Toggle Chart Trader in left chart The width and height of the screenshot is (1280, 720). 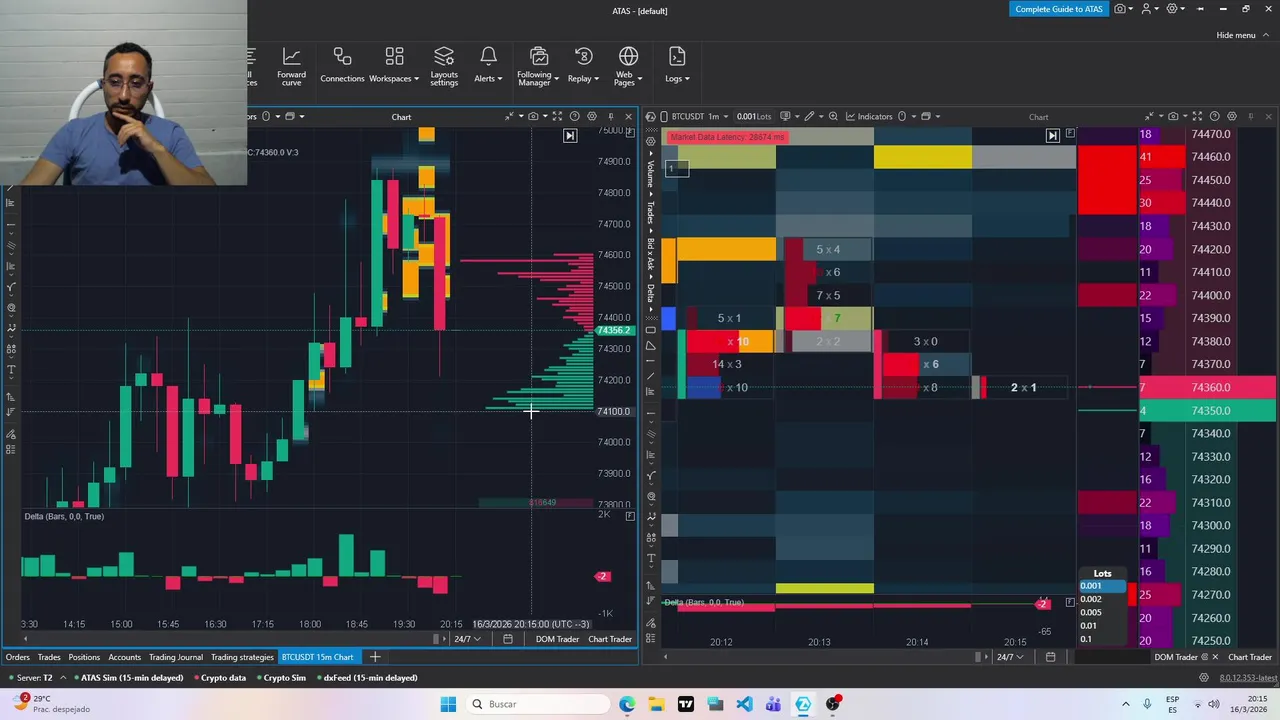pos(610,639)
